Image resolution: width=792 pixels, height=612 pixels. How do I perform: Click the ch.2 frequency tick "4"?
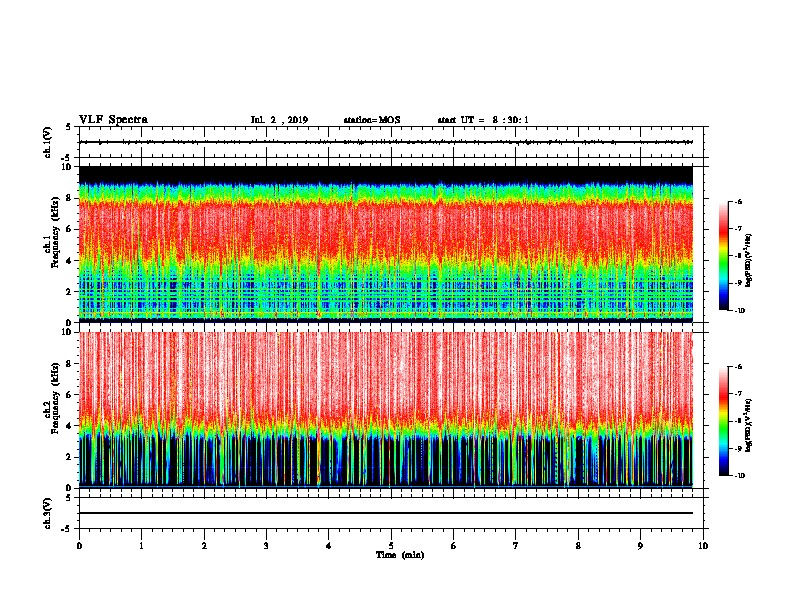pos(69,426)
